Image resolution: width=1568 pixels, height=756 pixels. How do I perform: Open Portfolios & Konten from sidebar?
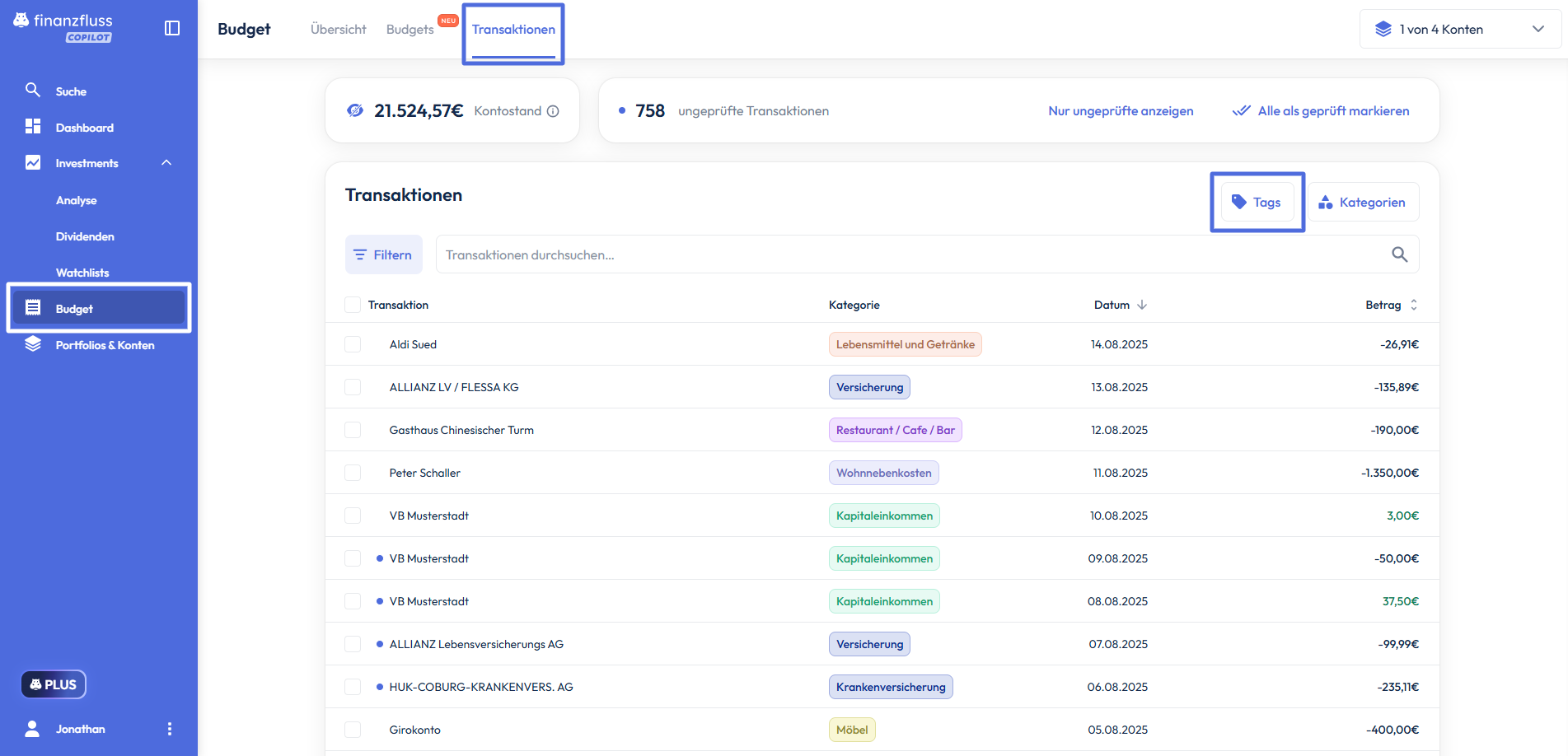104,345
